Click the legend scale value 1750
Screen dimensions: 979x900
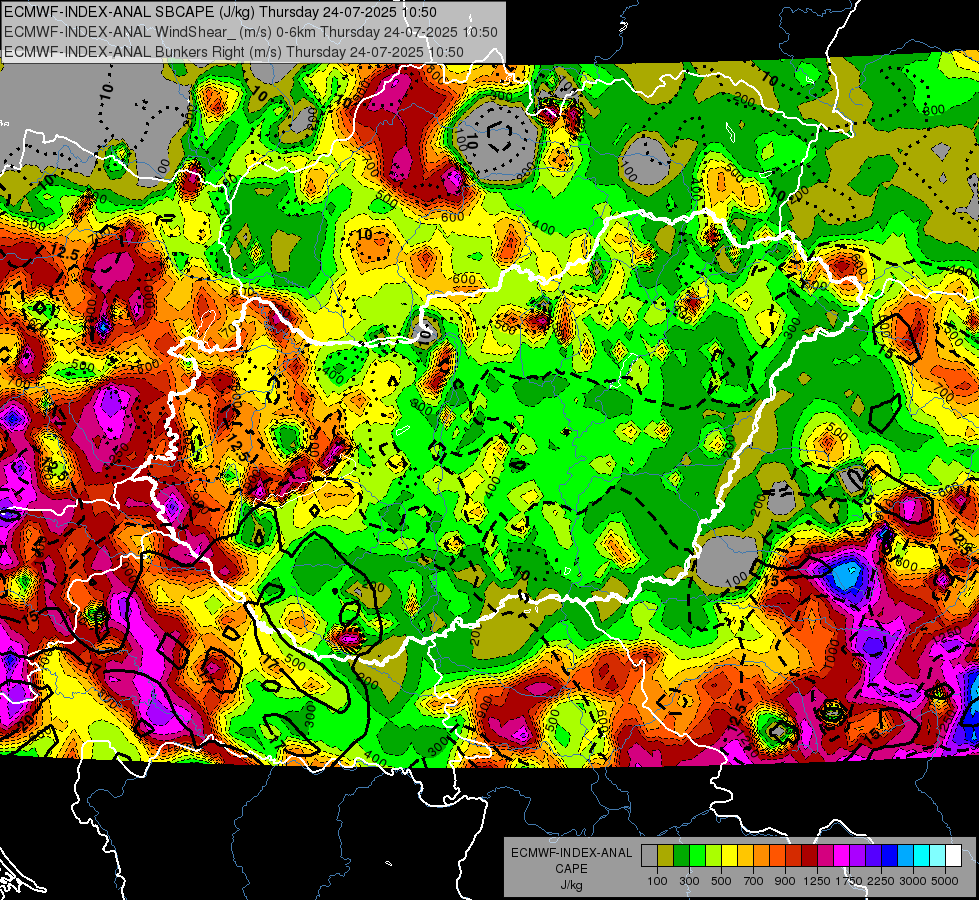click(850, 881)
